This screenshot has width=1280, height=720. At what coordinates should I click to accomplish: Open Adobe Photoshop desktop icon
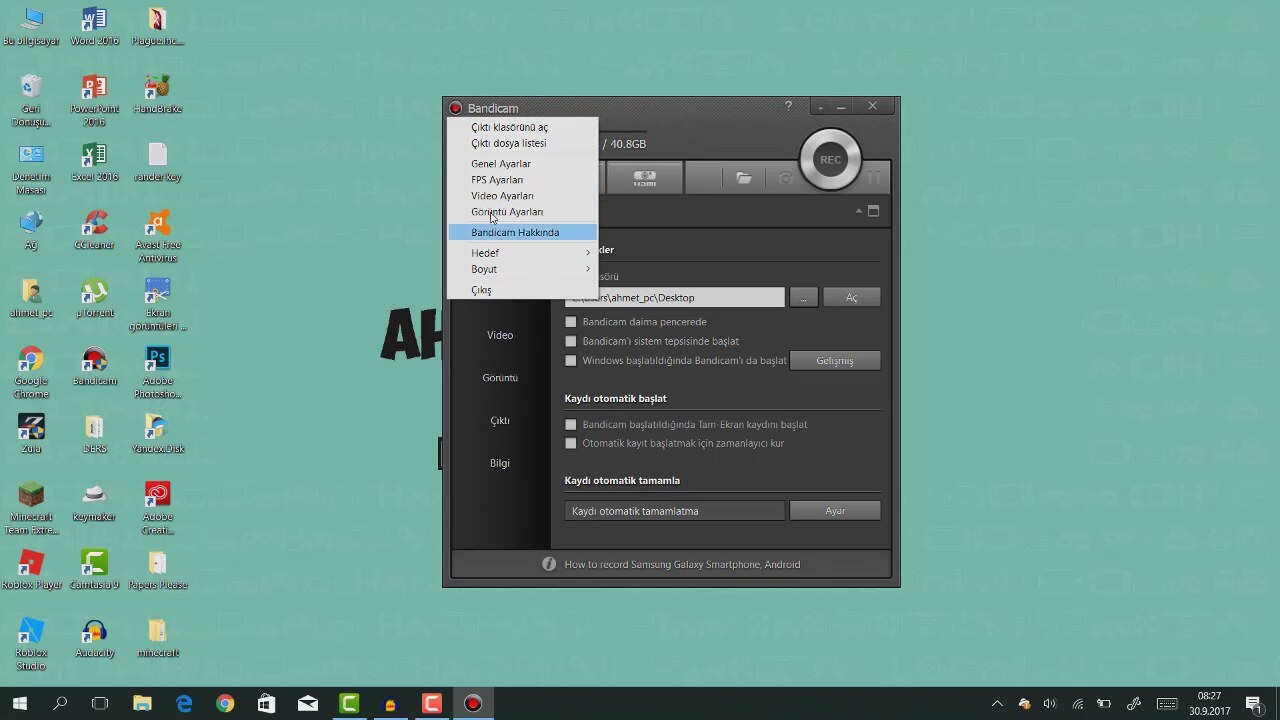point(157,373)
